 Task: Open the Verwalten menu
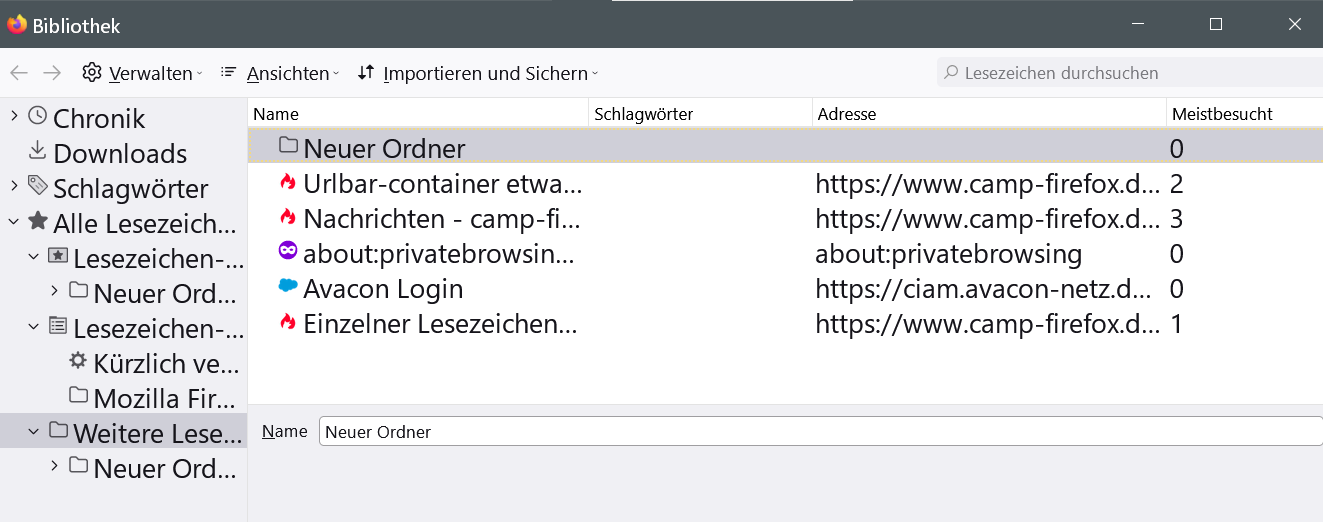point(142,73)
